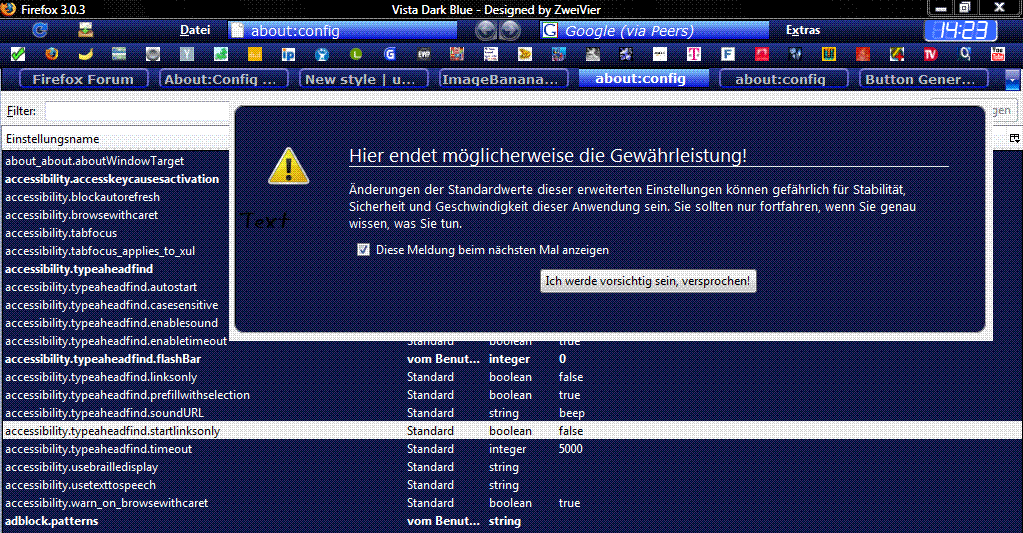Click the Firefox logo in the title bar
Screen dimensions: 1023x533
[x=9, y=9]
